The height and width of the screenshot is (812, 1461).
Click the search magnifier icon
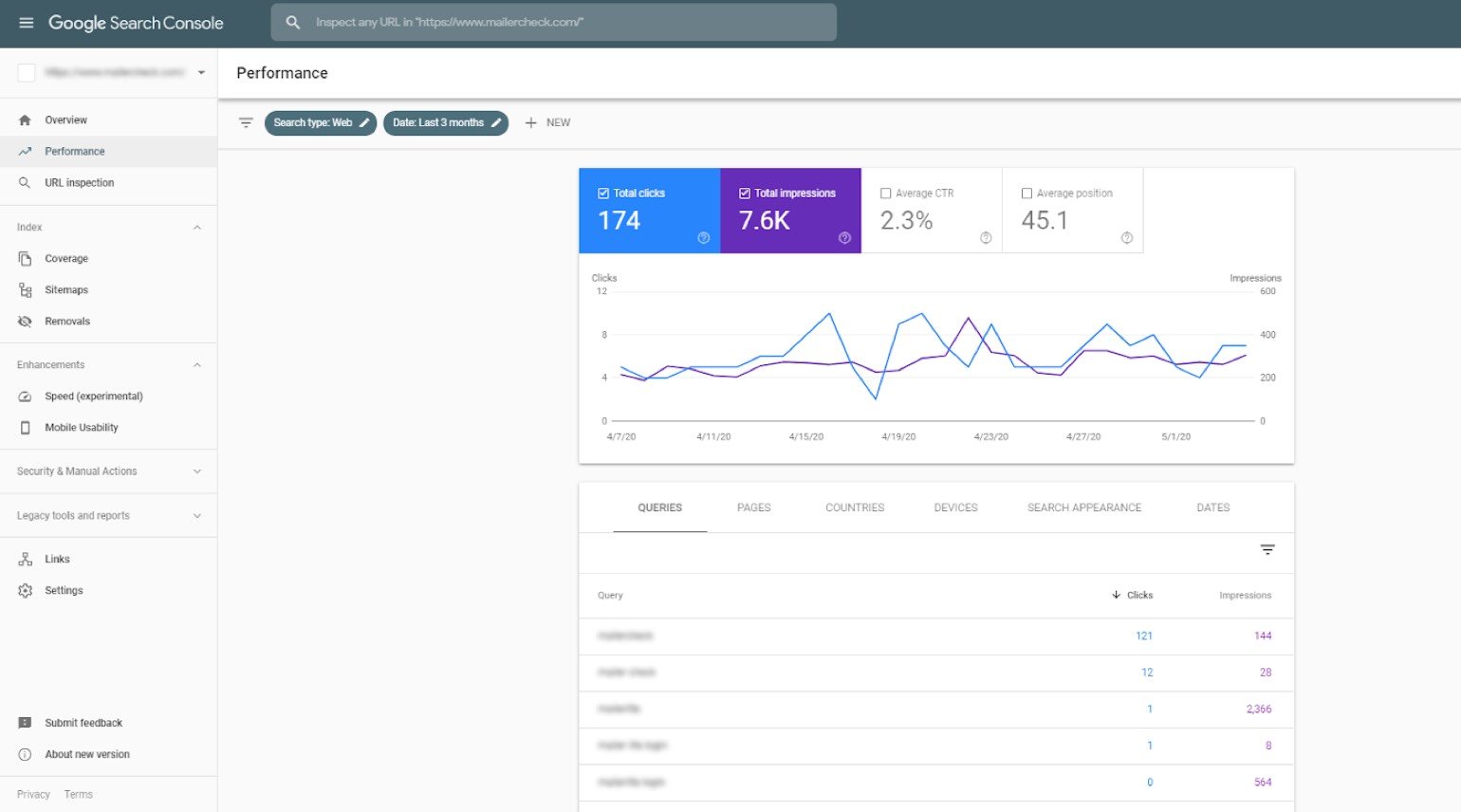(293, 22)
